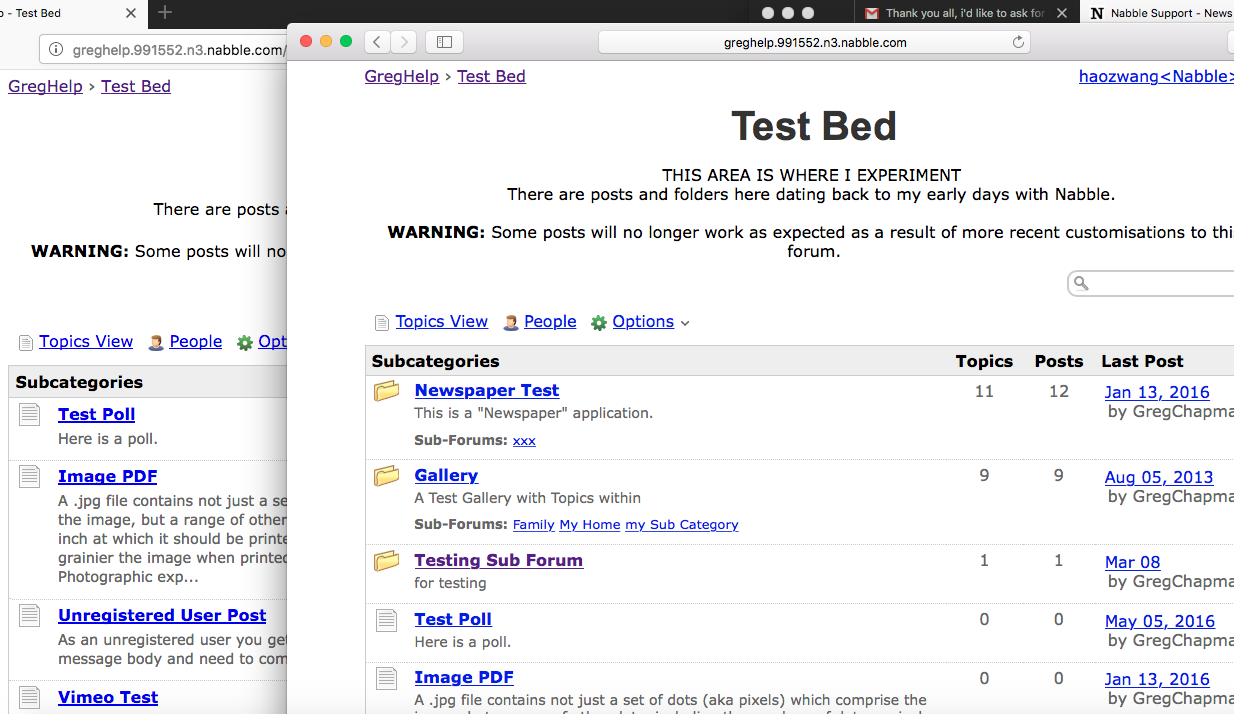The height and width of the screenshot is (714, 1234).
Task: Click the Gallery folder icon
Action: coord(387,476)
